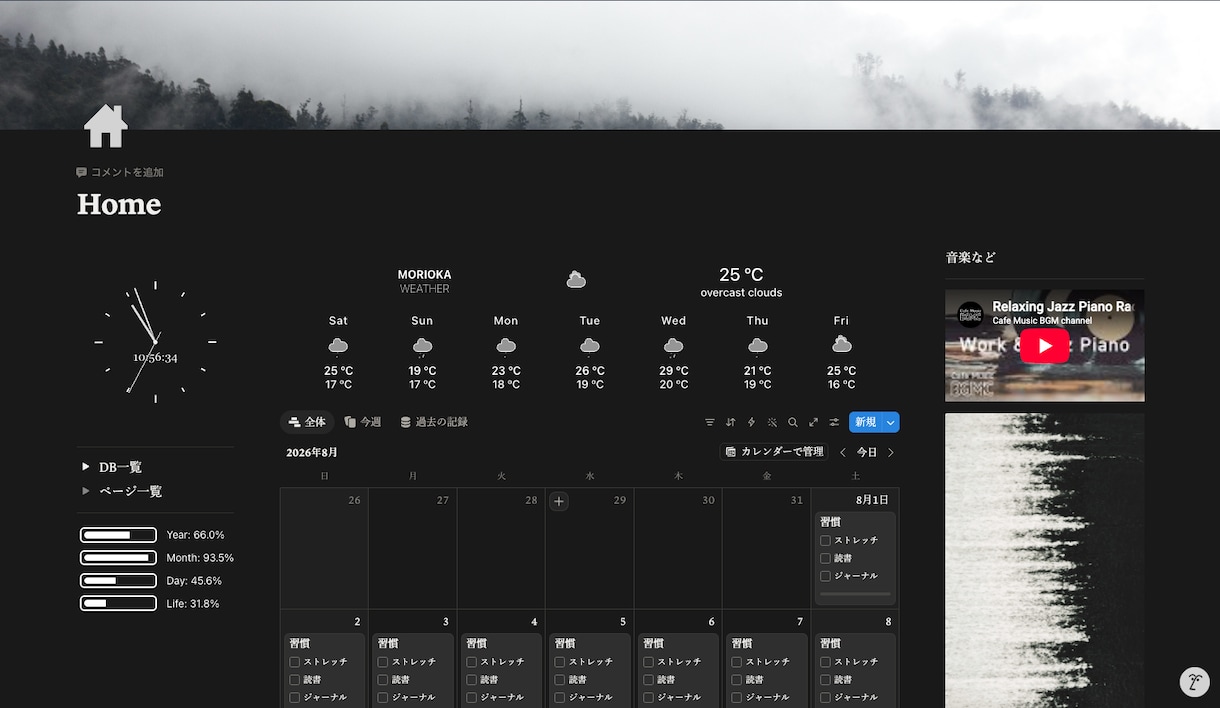Expand the DB一覧 toggle triangle
Viewport: 1220px width, 708px height.
coord(86,467)
